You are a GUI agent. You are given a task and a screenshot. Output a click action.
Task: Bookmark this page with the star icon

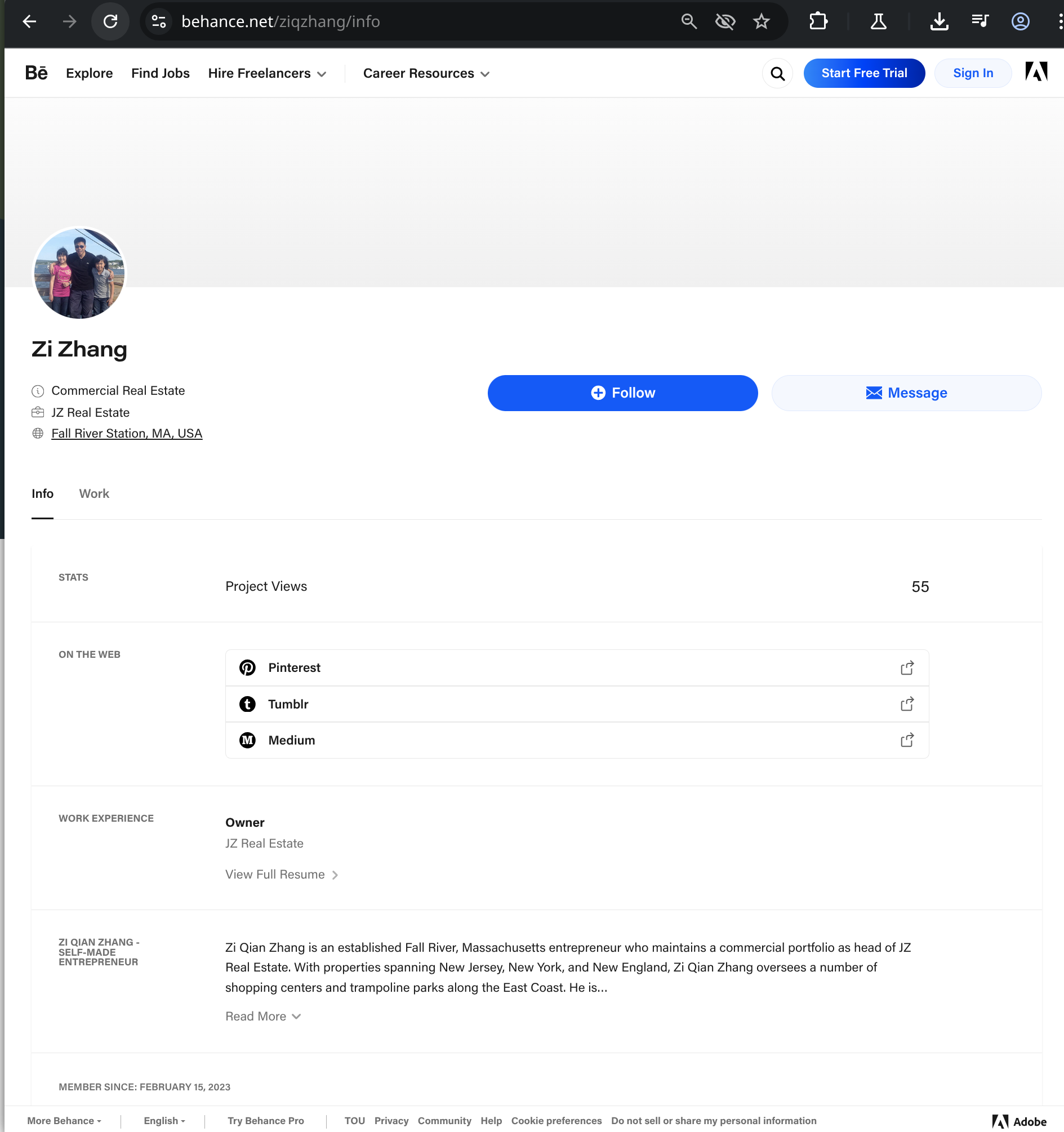pyautogui.click(x=762, y=21)
